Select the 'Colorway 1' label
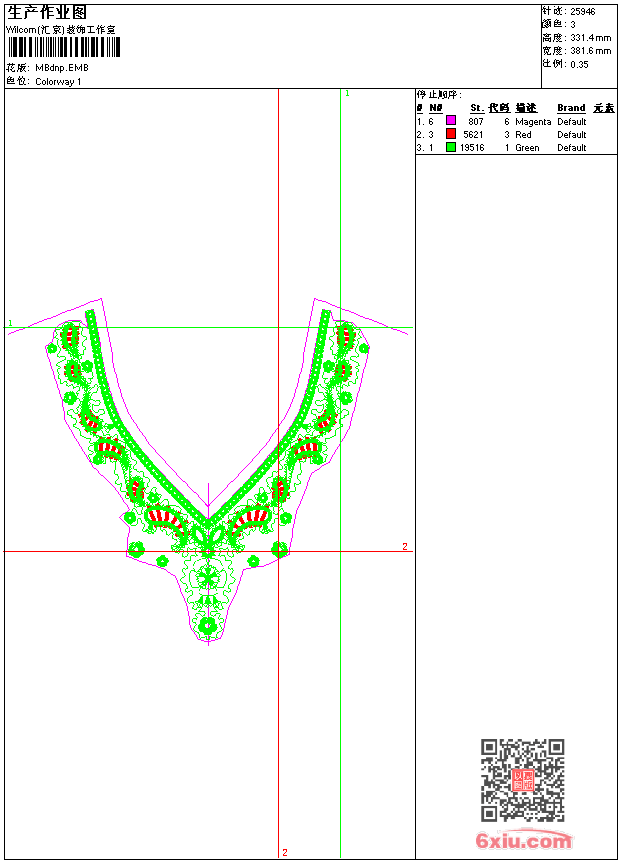This screenshot has width=620, height=860. coord(58,81)
